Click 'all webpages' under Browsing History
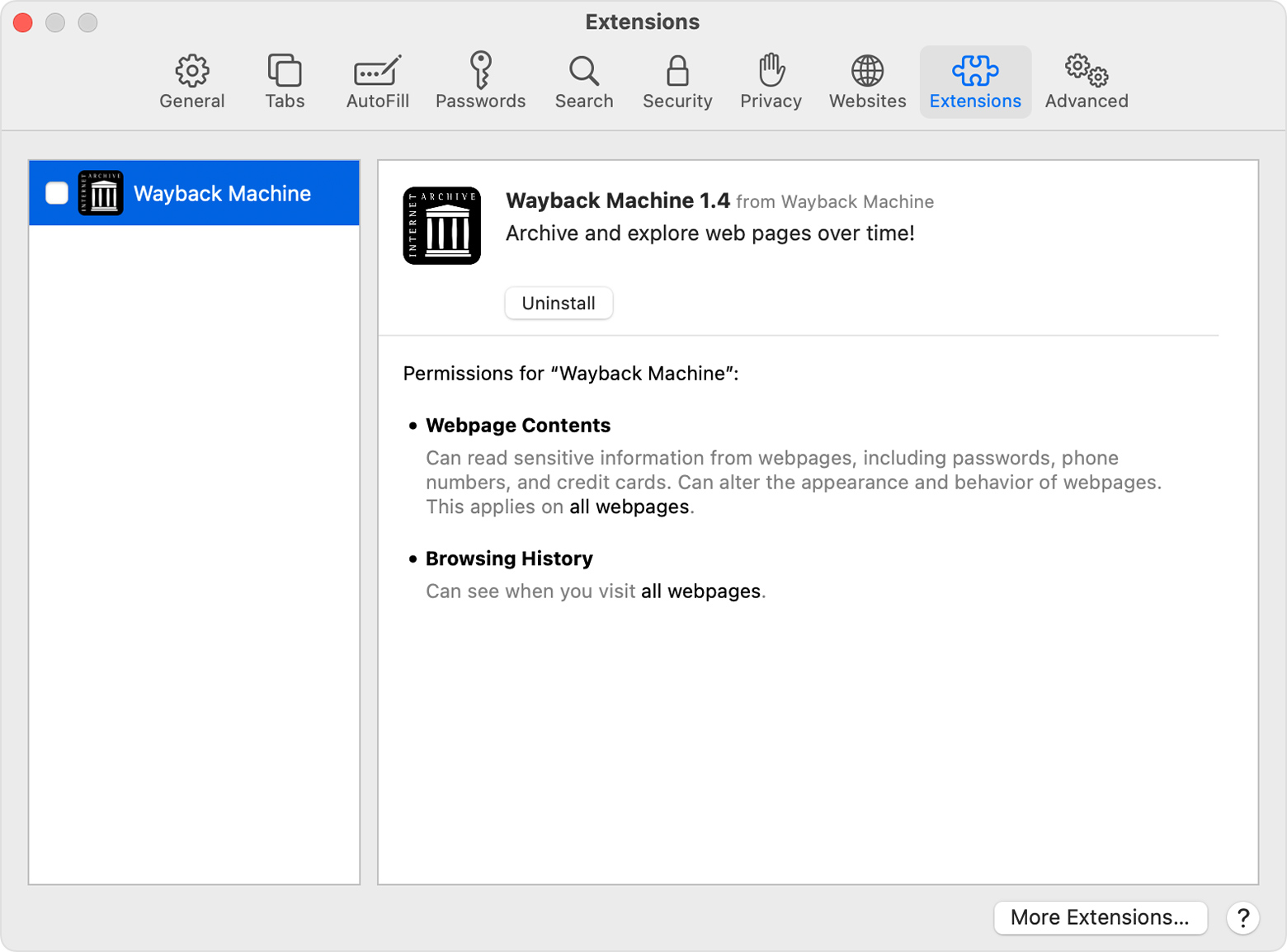The height and width of the screenshot is (952, 1287). [701, 591]
